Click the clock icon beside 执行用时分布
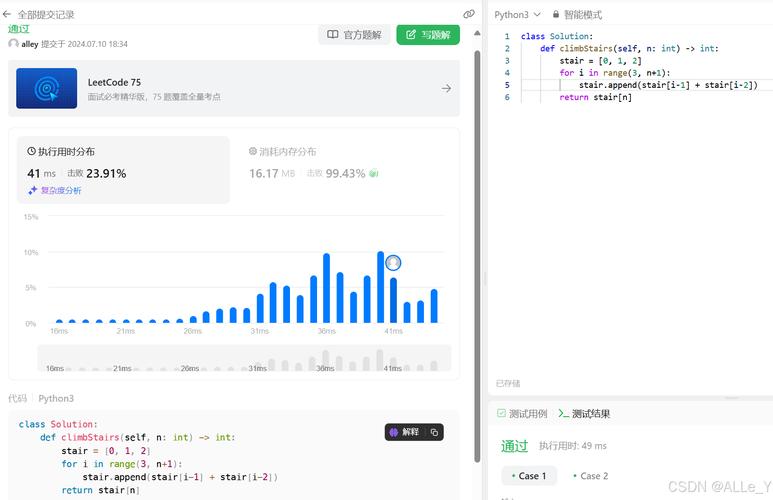Viewport: 773px width, 500px height. point(32,151)
